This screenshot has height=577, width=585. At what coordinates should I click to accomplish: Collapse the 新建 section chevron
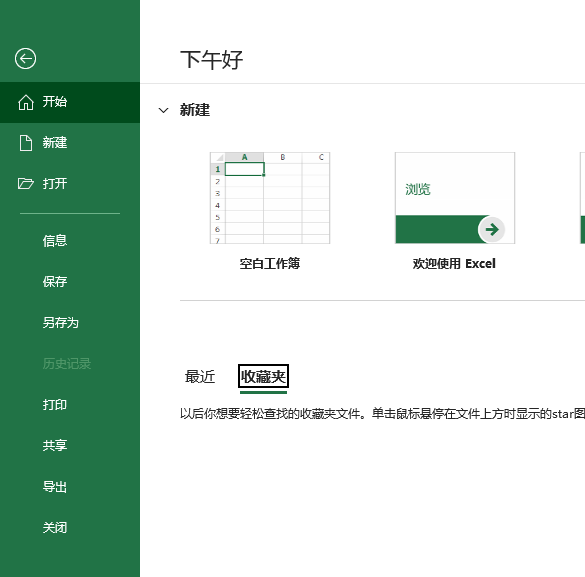tap(163, 110)
